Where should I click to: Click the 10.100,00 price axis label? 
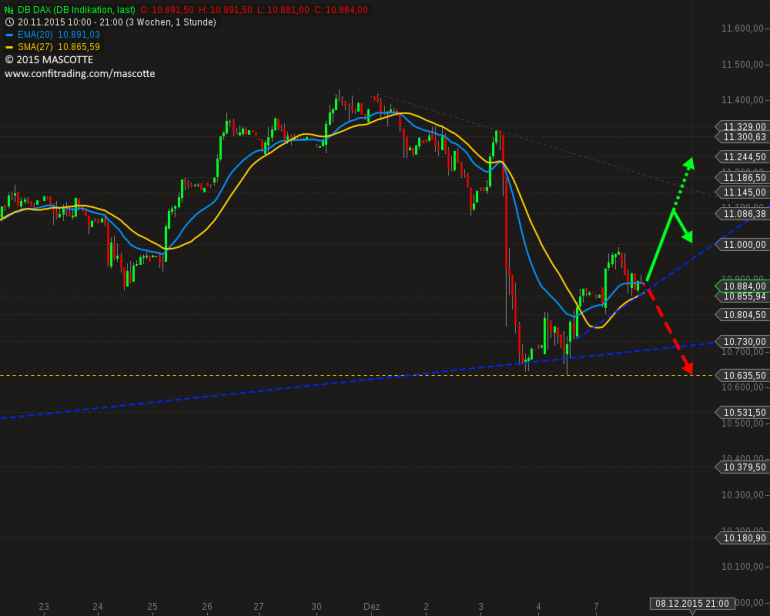coord(742,566)
